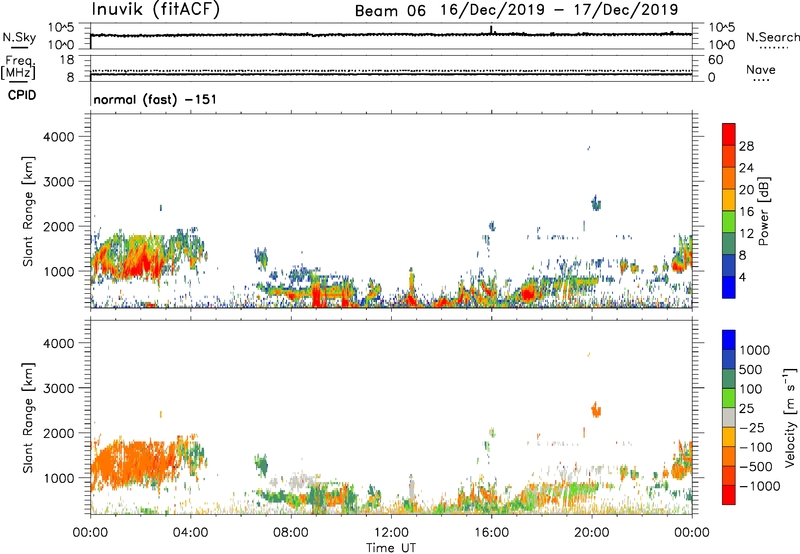Click the '18' frequency axis tick
This screenshot has height=554, width=800.
(67, 60)
